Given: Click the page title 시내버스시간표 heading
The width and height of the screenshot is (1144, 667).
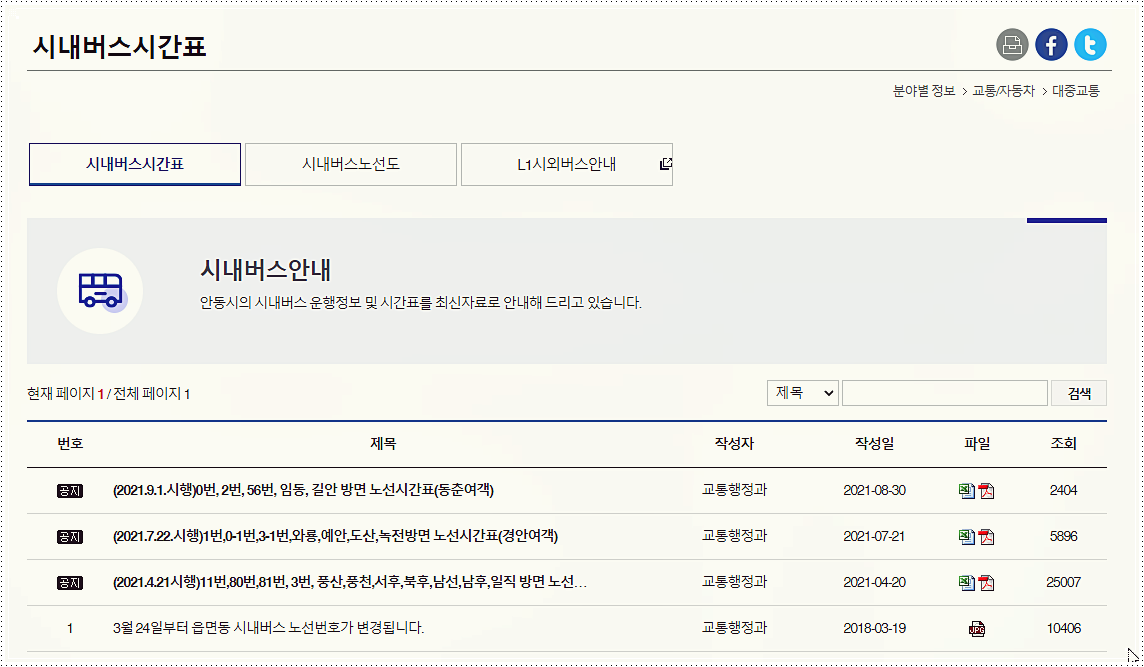Looking at the screenshot, I should point(120,47).
